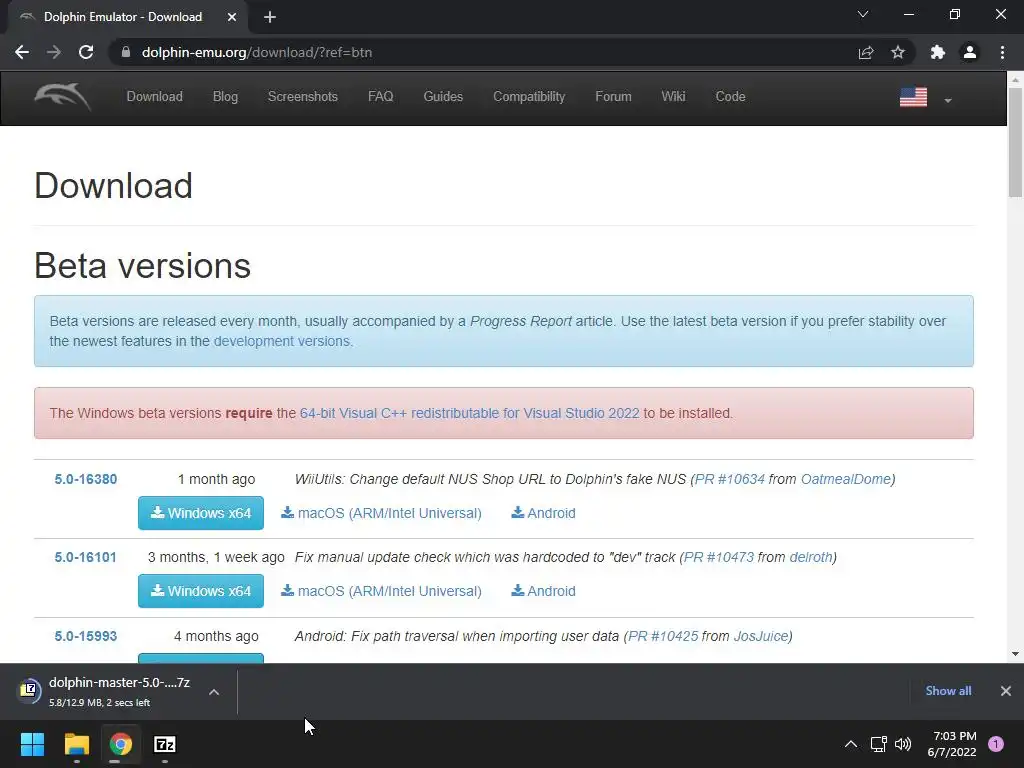Viewport: 1024px width, 768px height.
Task: Share this page using the share icon
Action: coord(866,52)
